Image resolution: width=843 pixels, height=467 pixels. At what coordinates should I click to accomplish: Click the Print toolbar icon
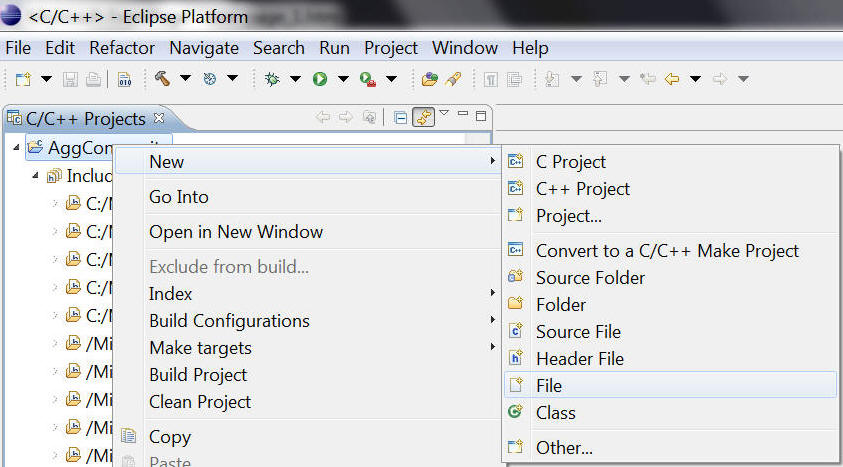94,80
